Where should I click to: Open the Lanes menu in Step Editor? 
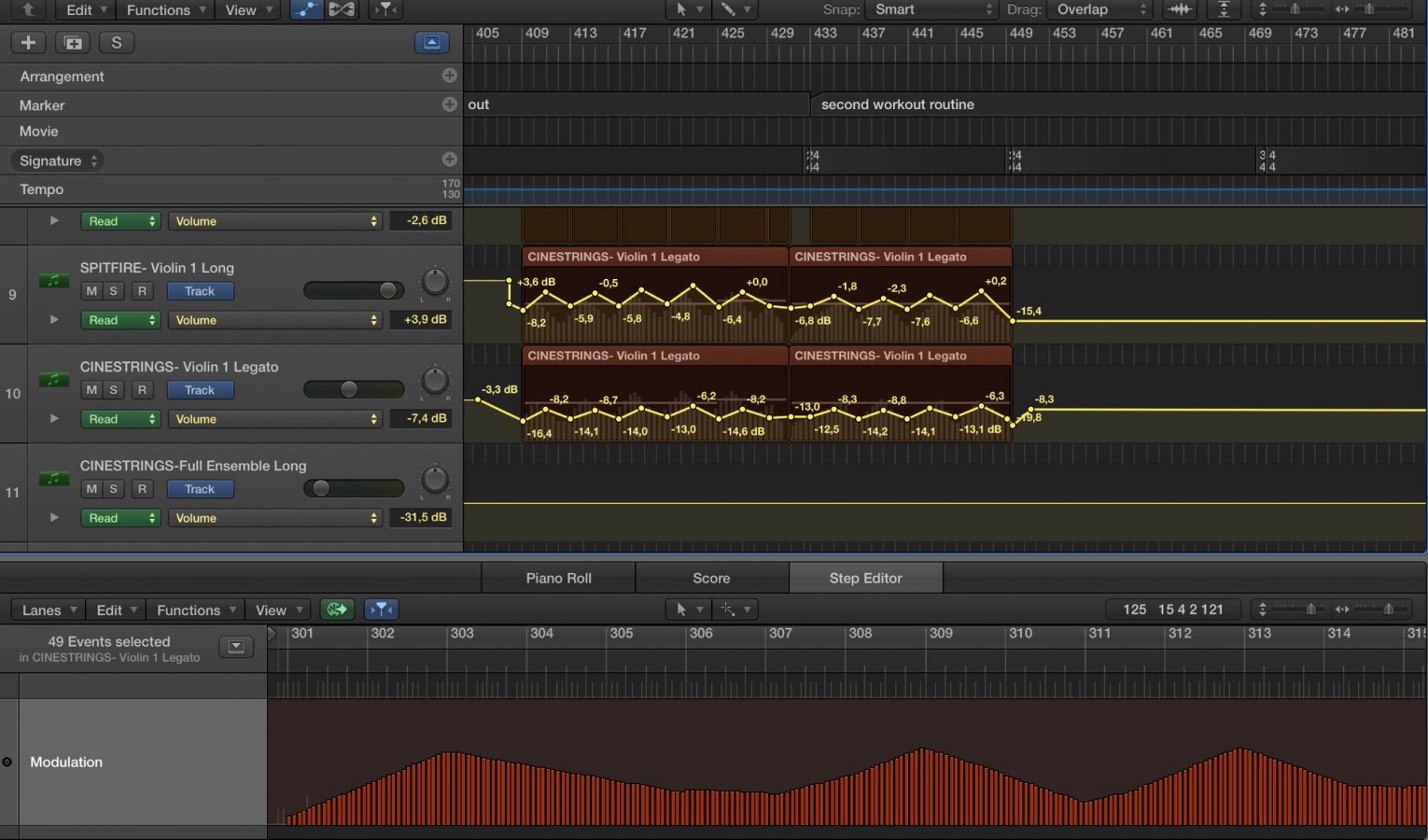[47, 609]
